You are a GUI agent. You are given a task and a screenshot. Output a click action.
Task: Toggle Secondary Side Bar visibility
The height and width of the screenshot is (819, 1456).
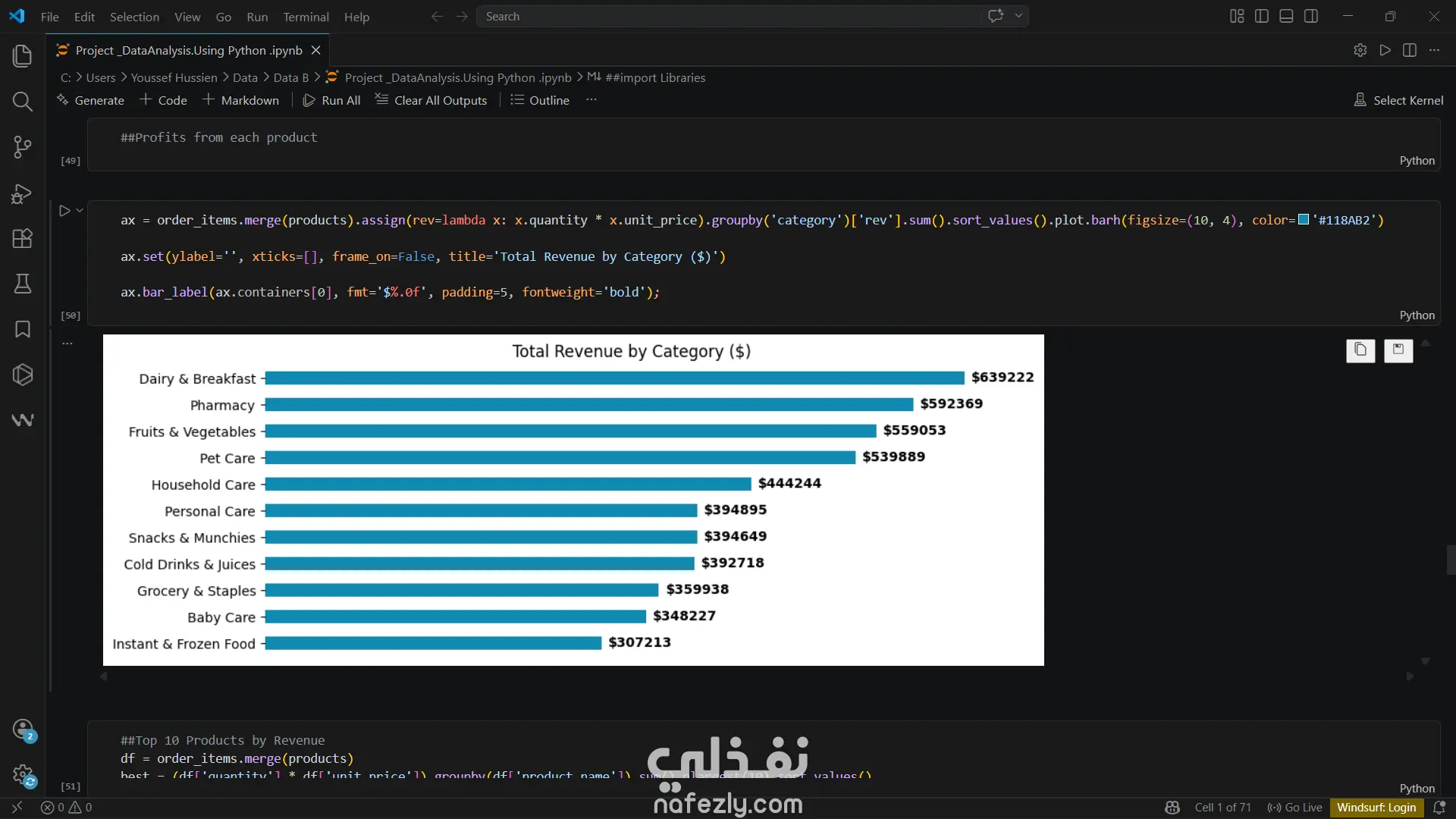click(x=1311, y=16)
